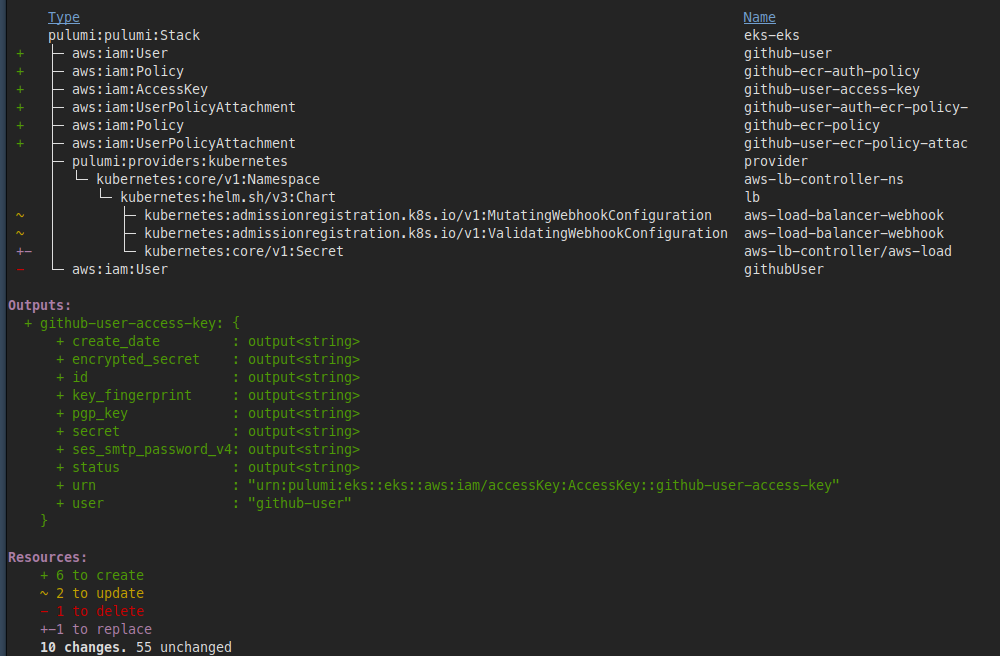Viewport: 1000px width, 656px height.
Task: Click kubernetes:core/v1:Secret tree row
Action: [244, 251]
